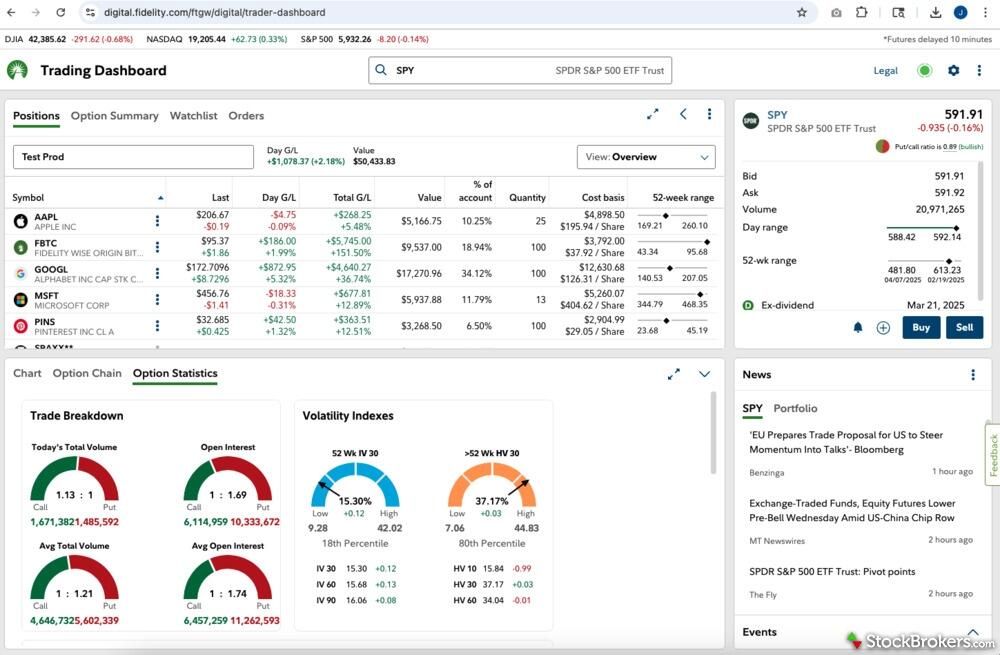Open the View: Overview dropdown
Image resolution: width=1000 pixels, height=655 pixels.
(x=646, y=157)
